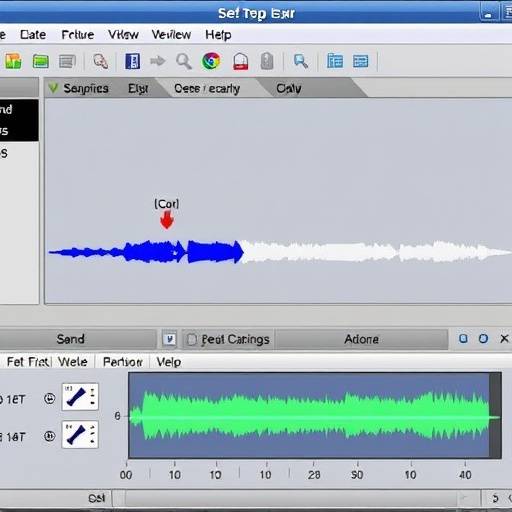
Task: Click the gray search magnifier icon
Action: click(184, 62)
